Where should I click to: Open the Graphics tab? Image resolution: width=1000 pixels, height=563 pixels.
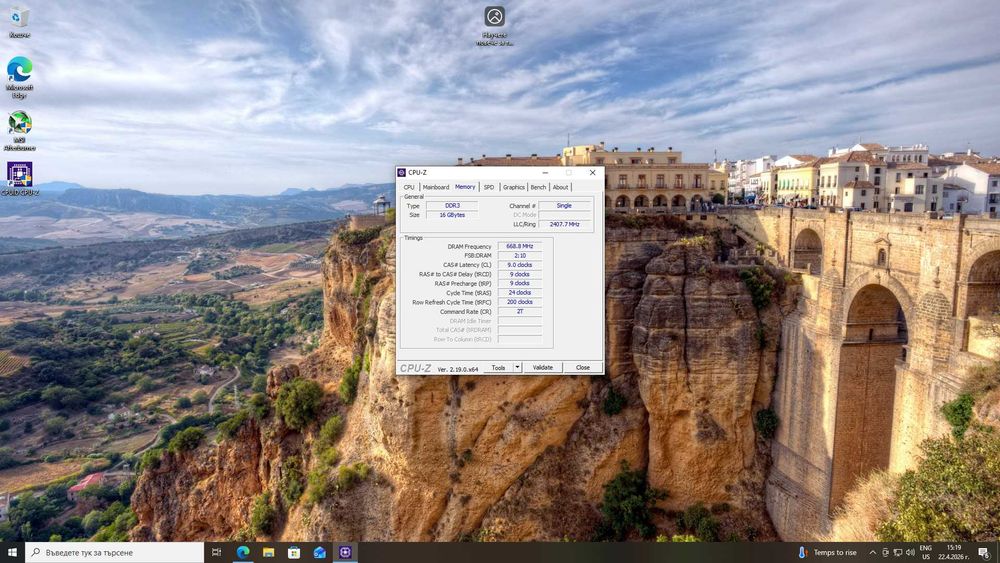[x=513, y=187]
